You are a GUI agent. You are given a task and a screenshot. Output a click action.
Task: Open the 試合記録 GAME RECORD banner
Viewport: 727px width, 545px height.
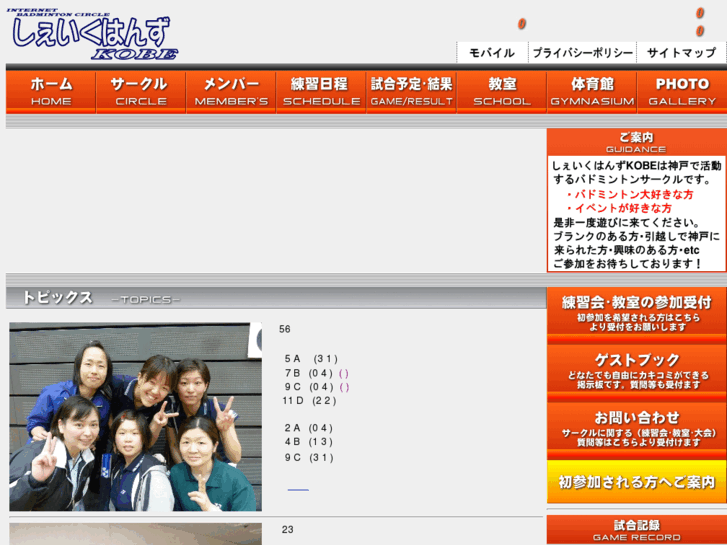pyautogui.click(x=636, y=530)
